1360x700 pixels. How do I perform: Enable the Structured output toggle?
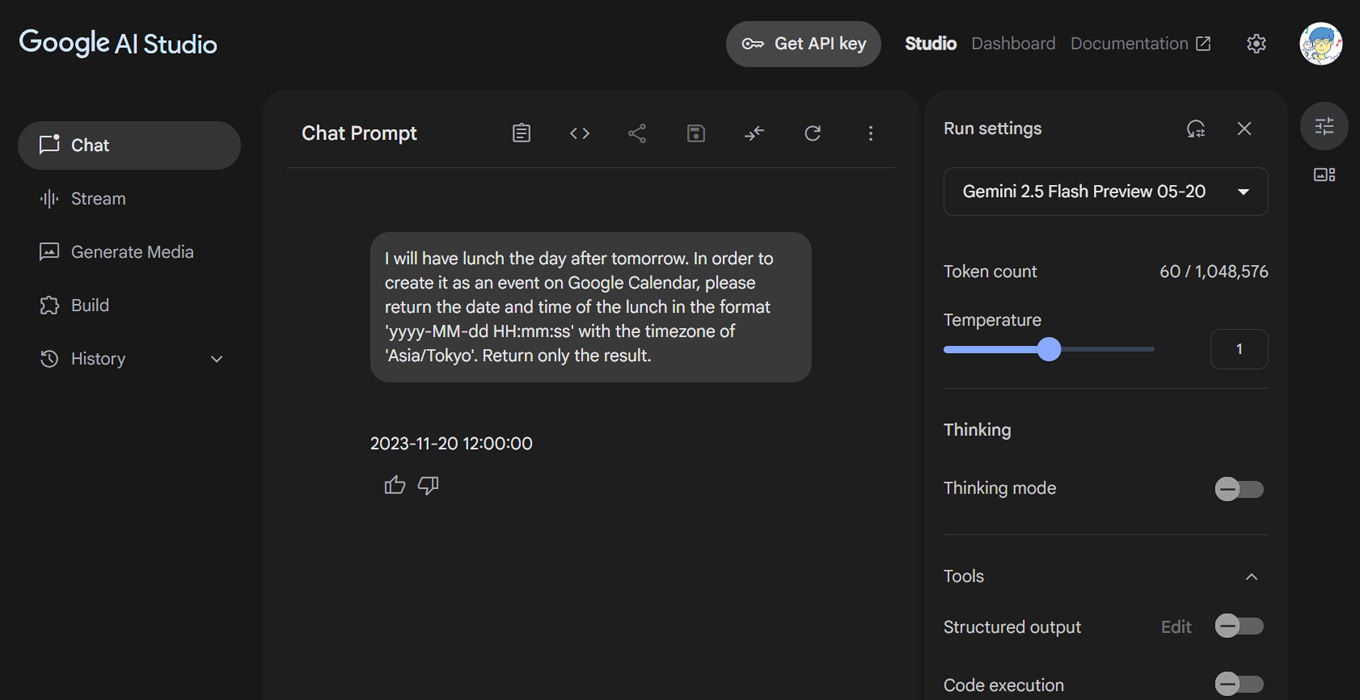1239,626
